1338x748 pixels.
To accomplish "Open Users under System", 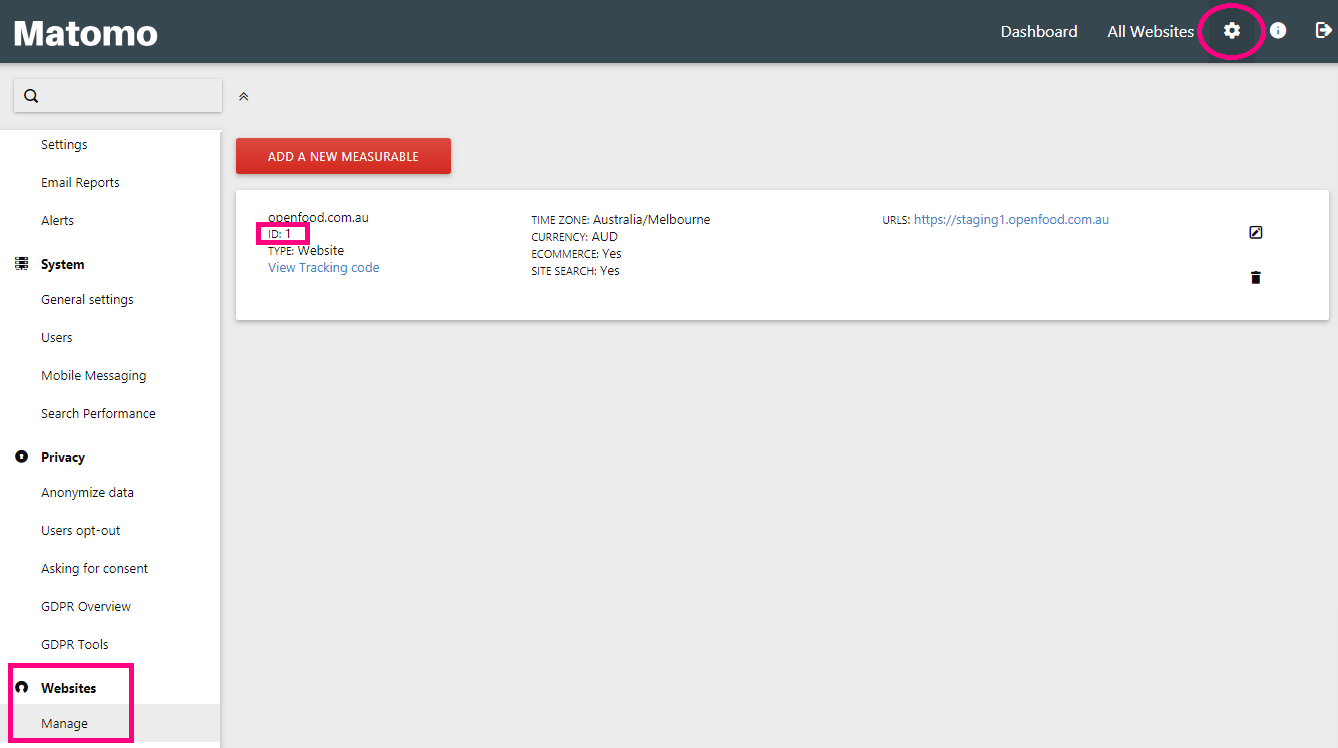I will tap(57, 337).
